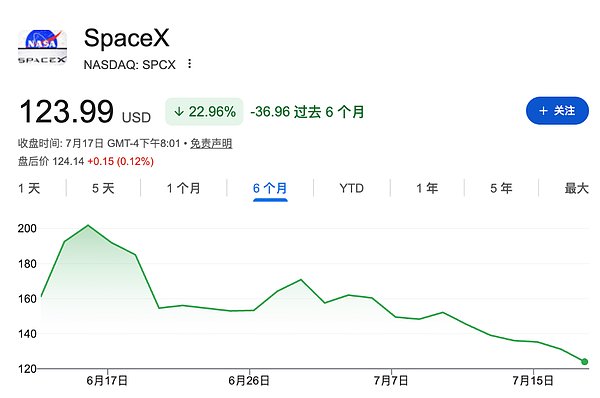This screenshot has width=600, height=398.
Task: Switch chart to YTD range
Action: click(351, 188)
